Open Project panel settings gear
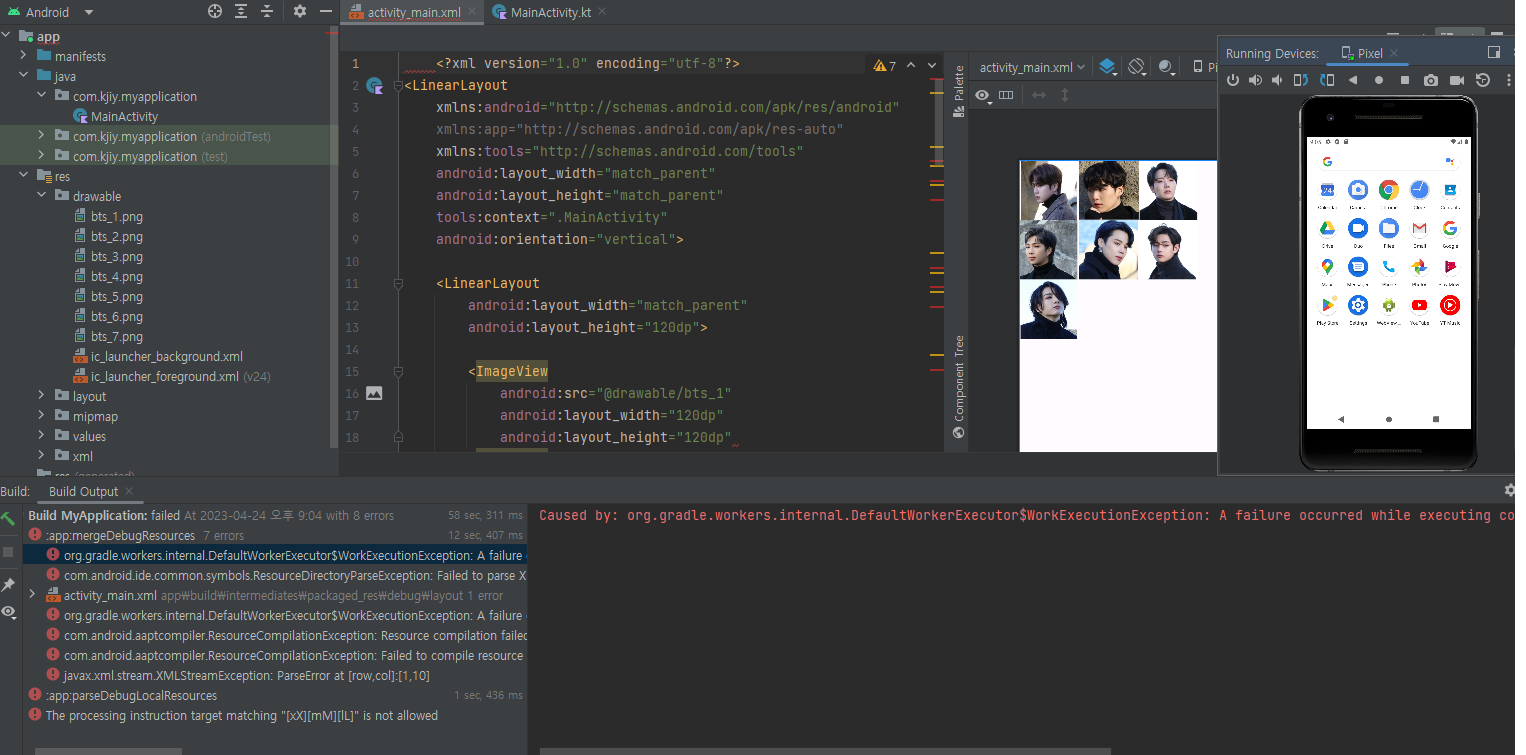Screen dimensions: 1526x755 300,12
